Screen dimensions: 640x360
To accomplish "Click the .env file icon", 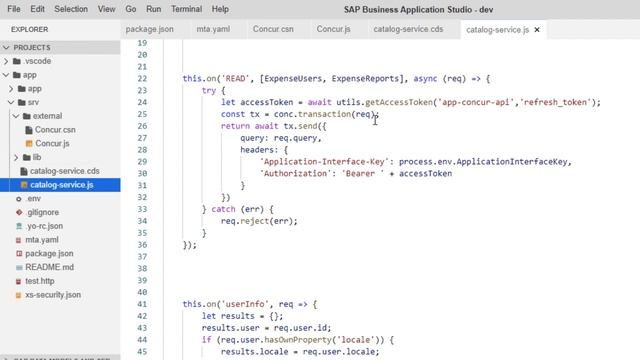I will 19,199.
